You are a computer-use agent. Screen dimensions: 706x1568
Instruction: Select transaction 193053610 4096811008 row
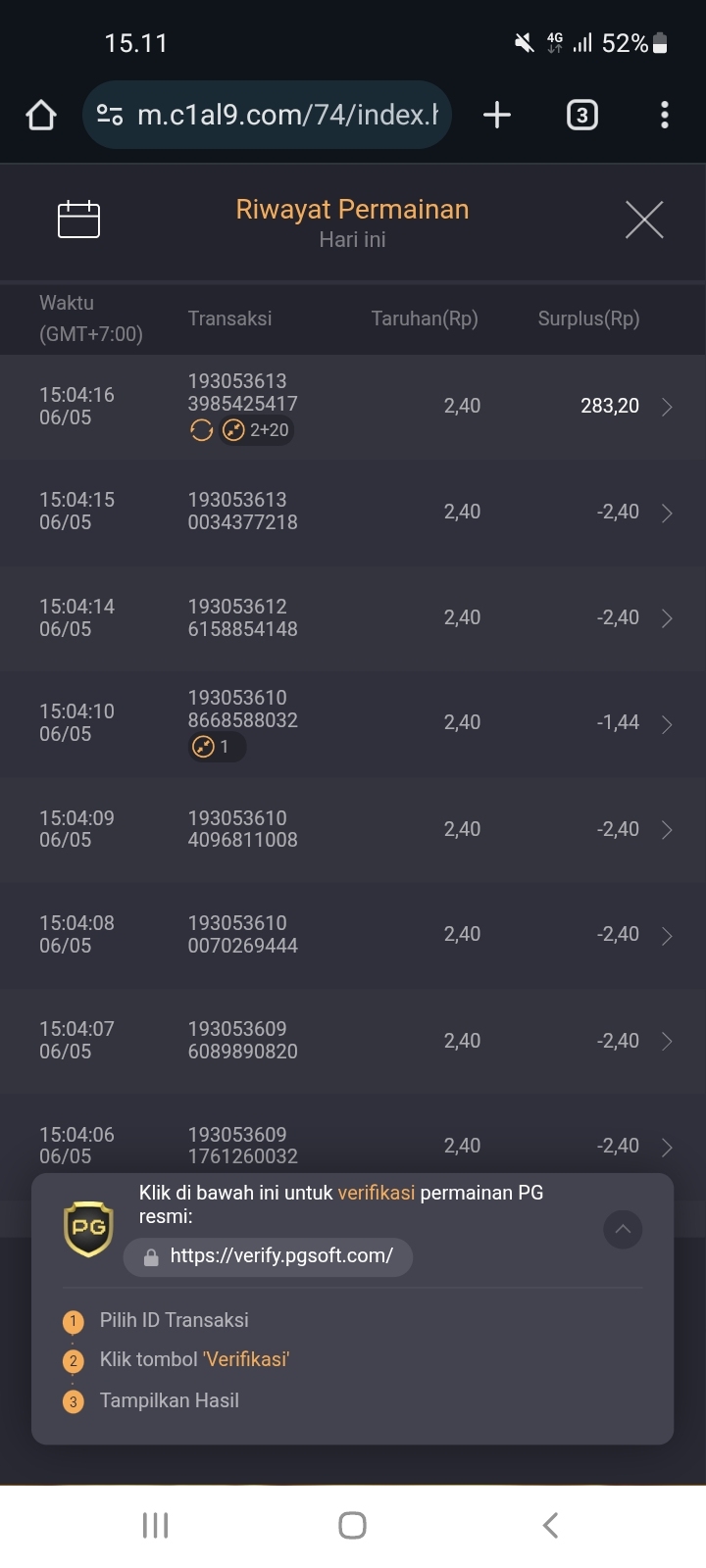point(353,830)
